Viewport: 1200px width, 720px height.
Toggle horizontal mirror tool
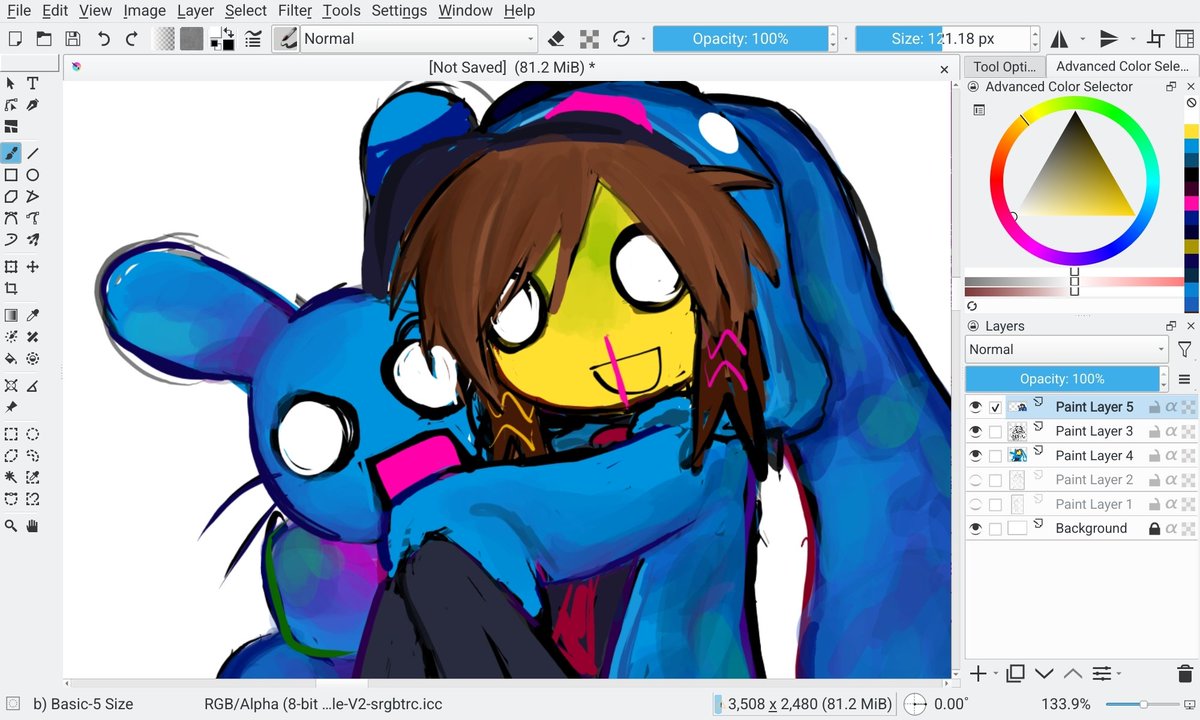[x=1059, y=39]
